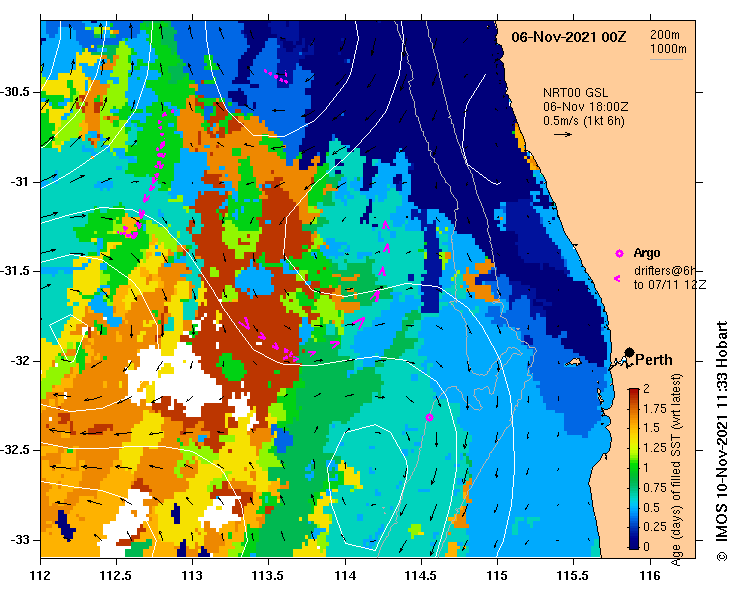739x592 pixels.
Task: Click the longitude tick label 113.5
Action: [x=269, y=576]
